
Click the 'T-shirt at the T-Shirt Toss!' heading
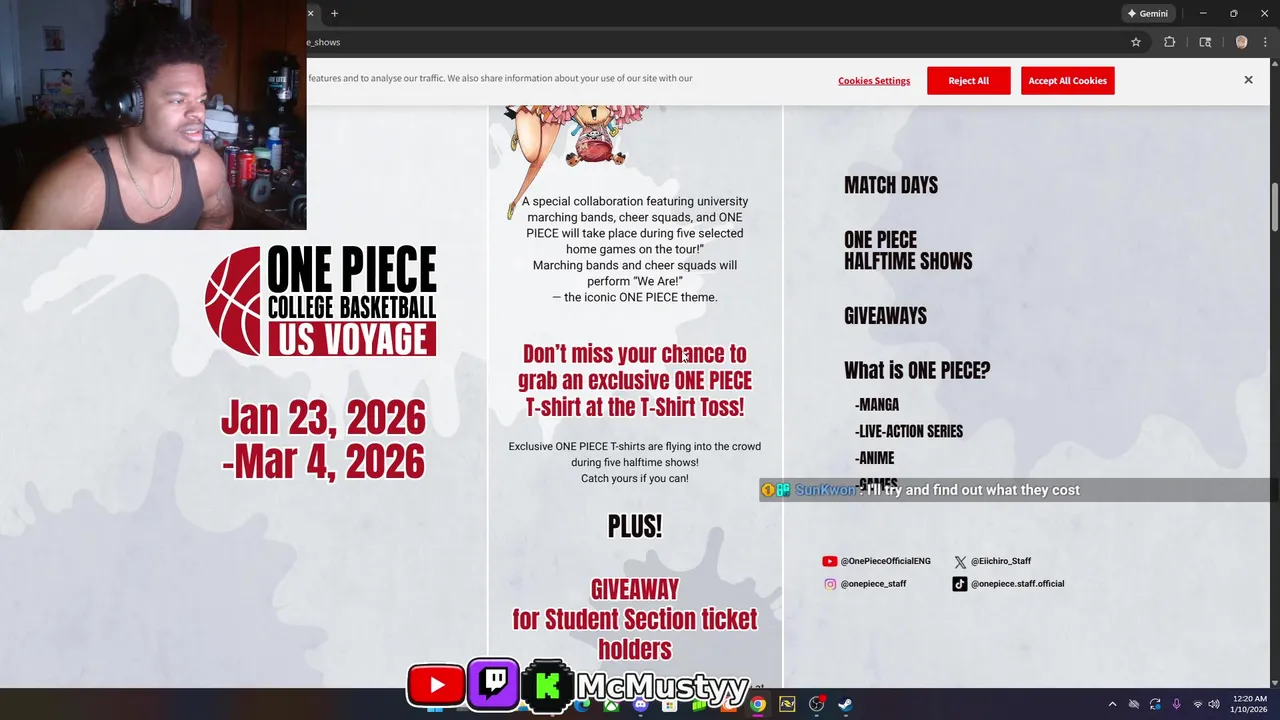(x=635, y=407)
